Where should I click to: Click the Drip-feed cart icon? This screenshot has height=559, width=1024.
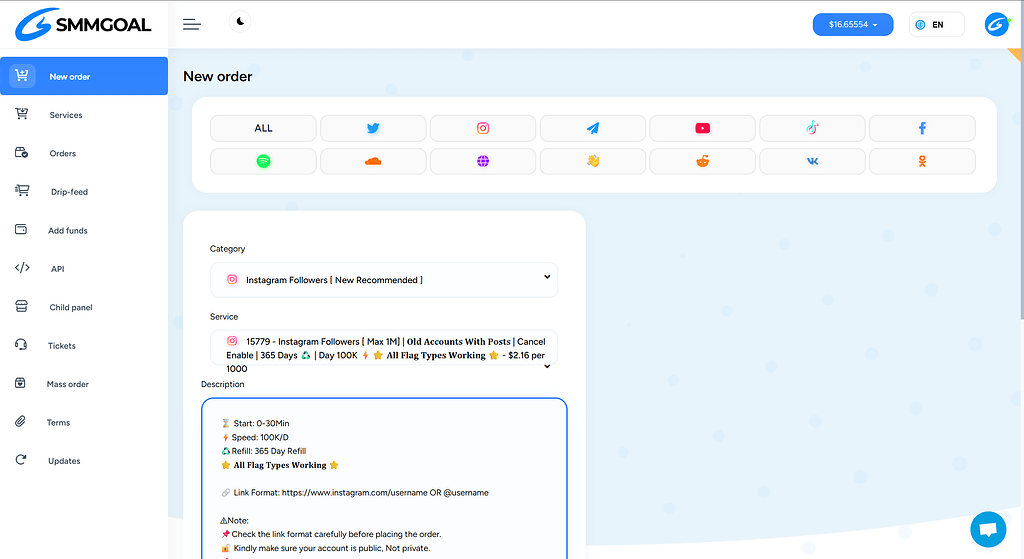click(22, 190)
